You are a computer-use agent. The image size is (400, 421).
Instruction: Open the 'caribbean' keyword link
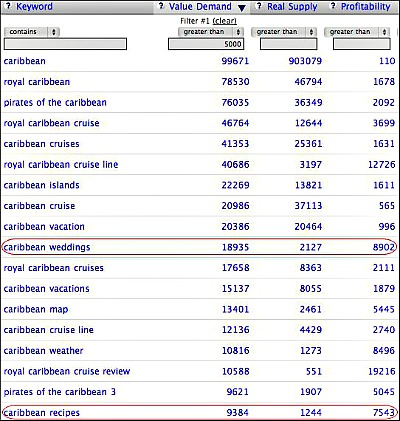[25, 61]
